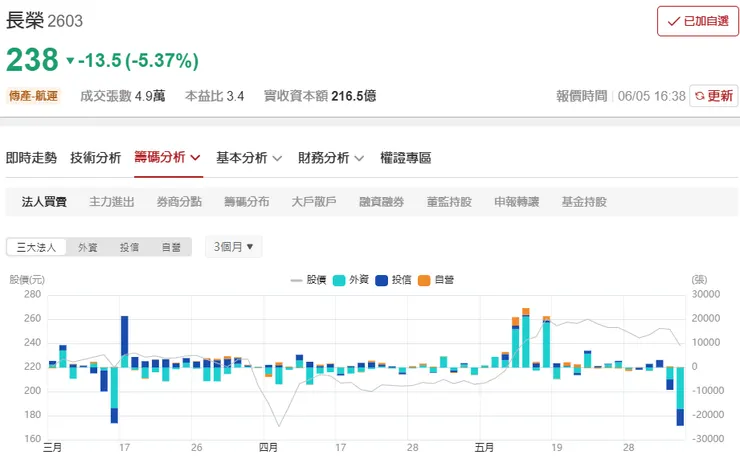Switch to the 技術分析 tab
Screen dimensions: 740x460
pos(96,158)
